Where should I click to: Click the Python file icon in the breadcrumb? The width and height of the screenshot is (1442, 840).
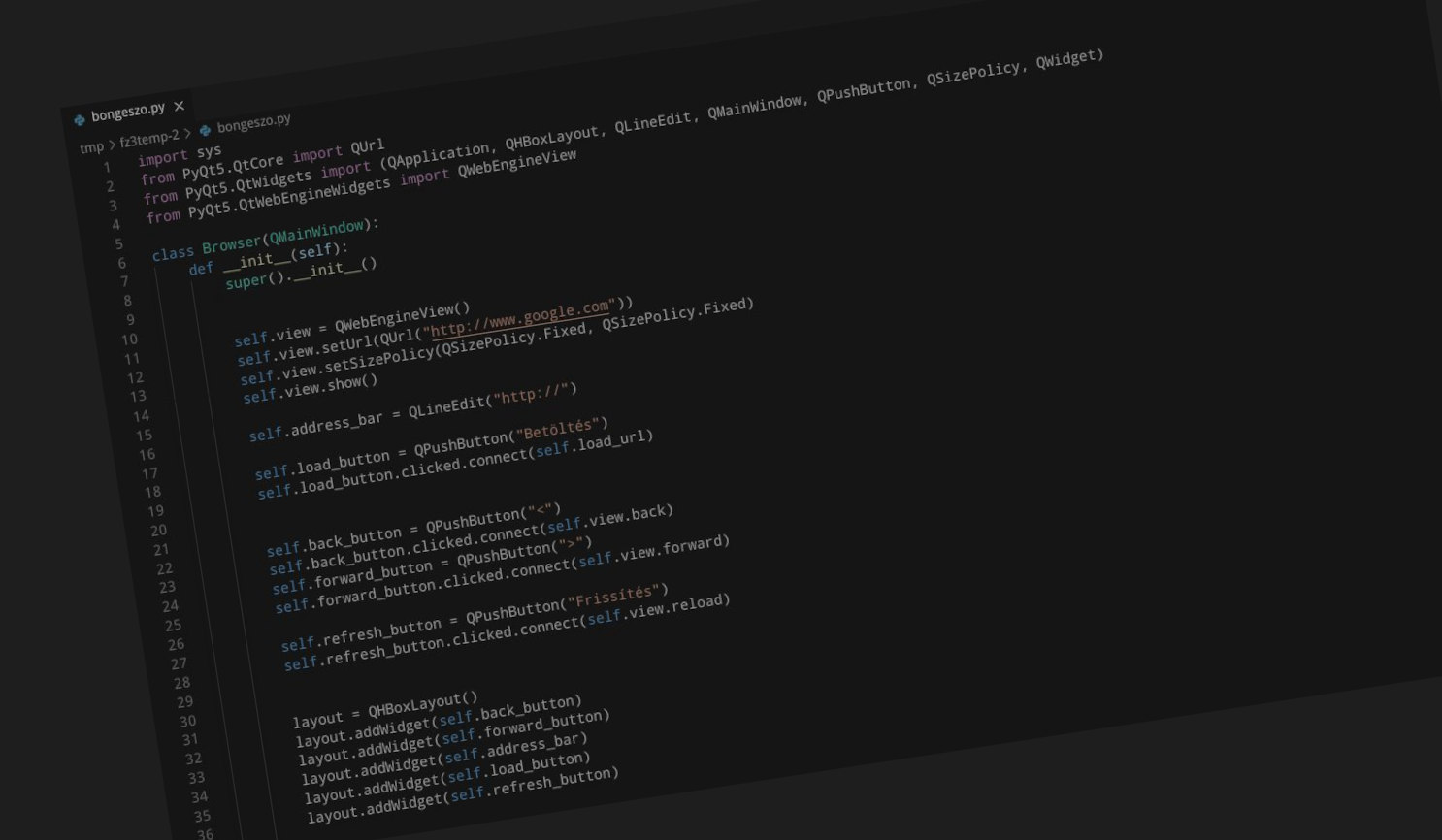[x=205, y=130]
